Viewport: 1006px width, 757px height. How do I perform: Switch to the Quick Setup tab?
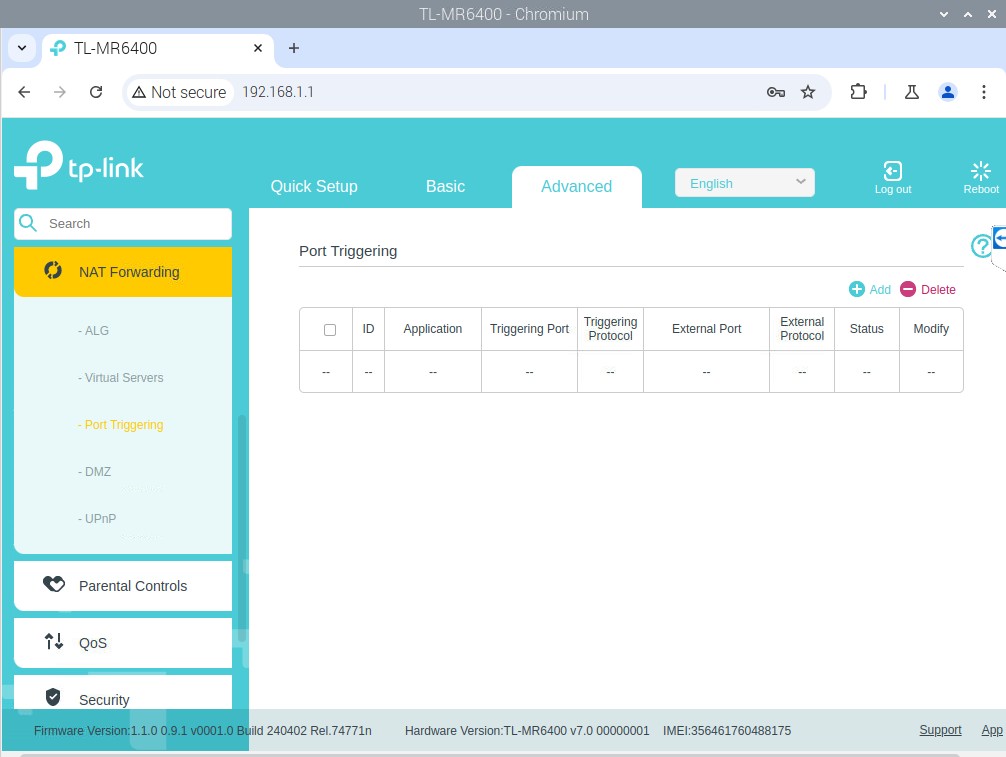[314, 186]
